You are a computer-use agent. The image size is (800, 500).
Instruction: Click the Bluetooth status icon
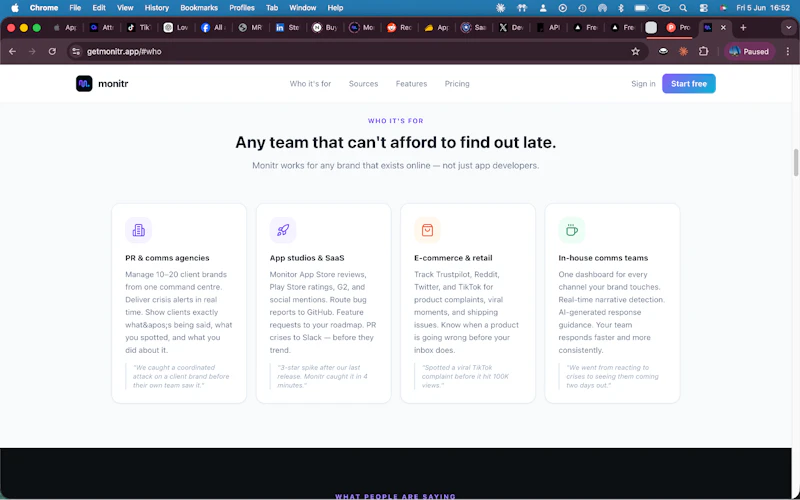[x=621, y=8]
